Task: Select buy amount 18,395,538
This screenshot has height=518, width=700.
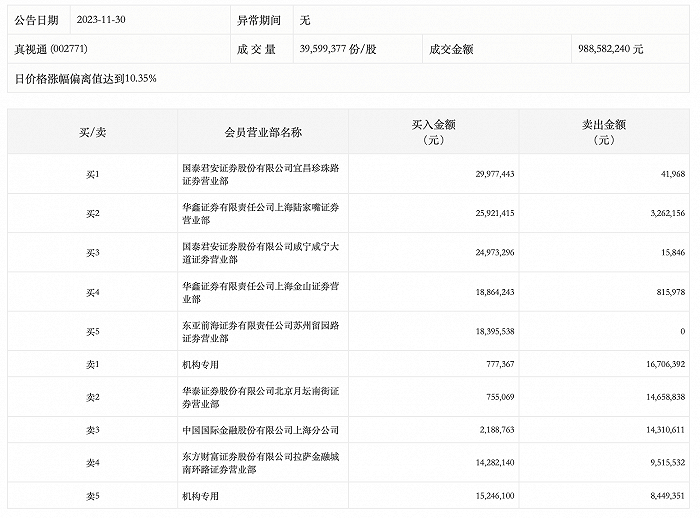Action: (x=495, y=331)
